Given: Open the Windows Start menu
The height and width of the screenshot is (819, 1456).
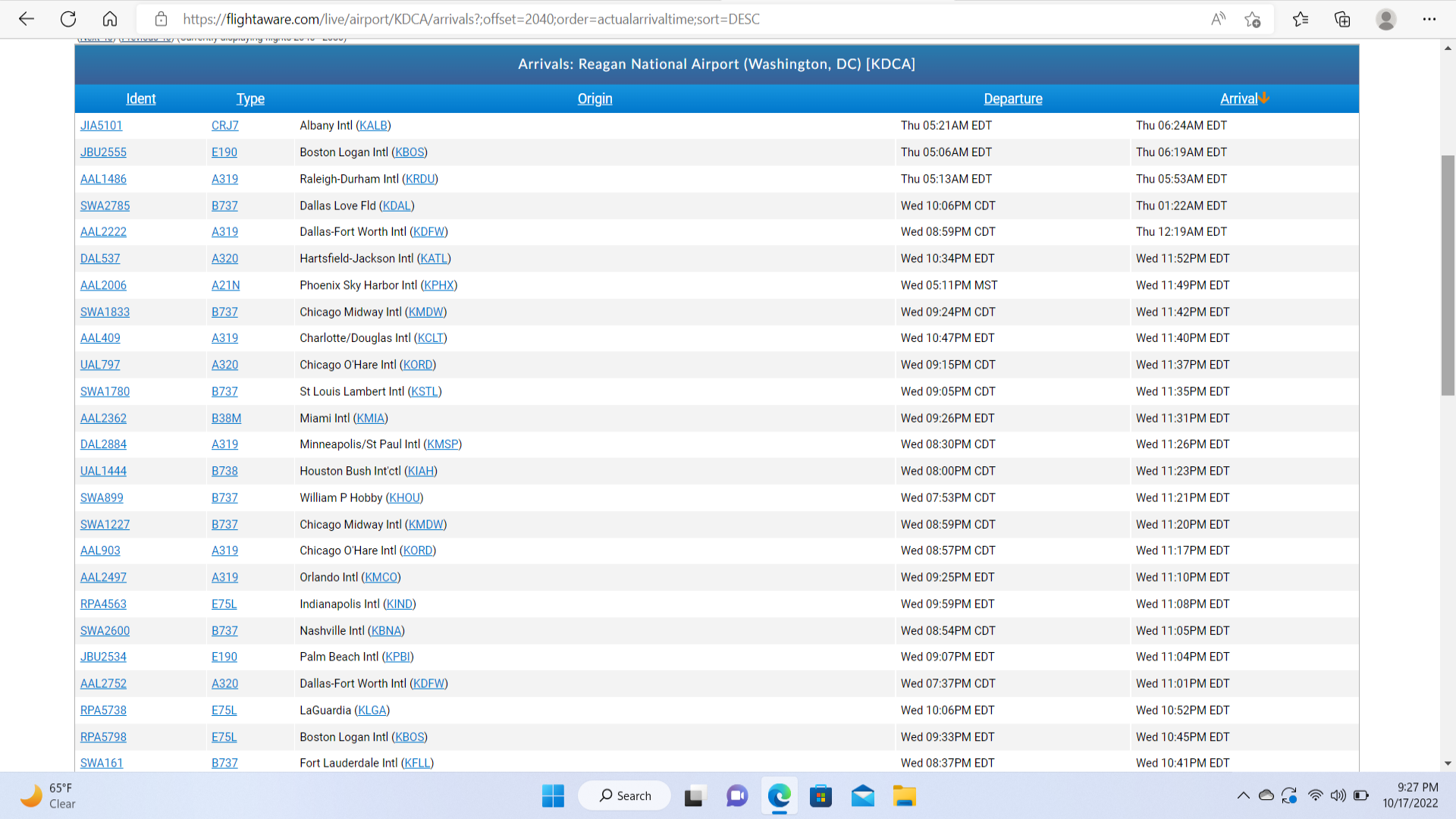Looking at the screenshot, I should click(x=553, y=795).
